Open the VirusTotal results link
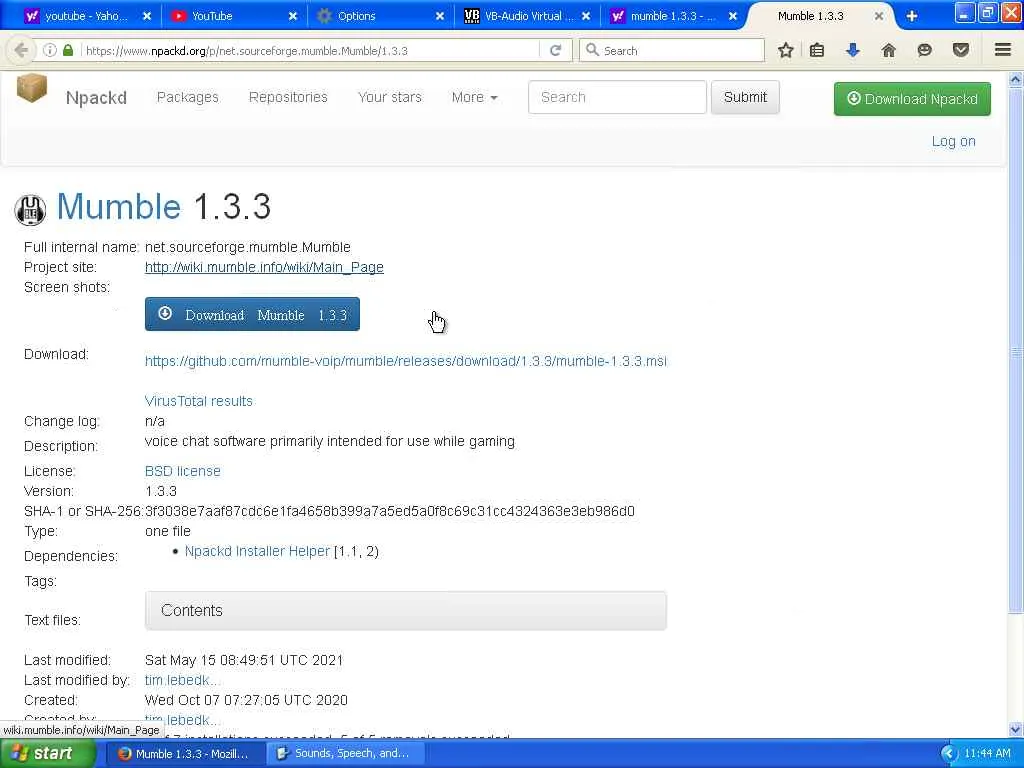Image resolution: width=1024 pixels, height=768 pixels. 199,401
